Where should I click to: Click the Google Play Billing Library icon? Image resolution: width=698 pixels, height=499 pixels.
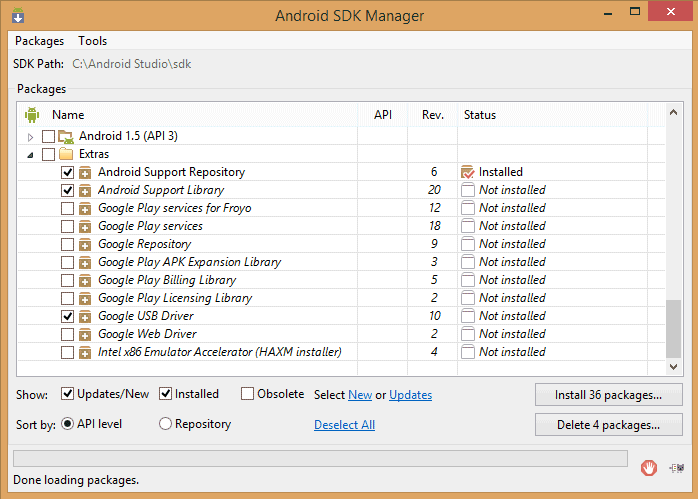click(x=85, y=280)
